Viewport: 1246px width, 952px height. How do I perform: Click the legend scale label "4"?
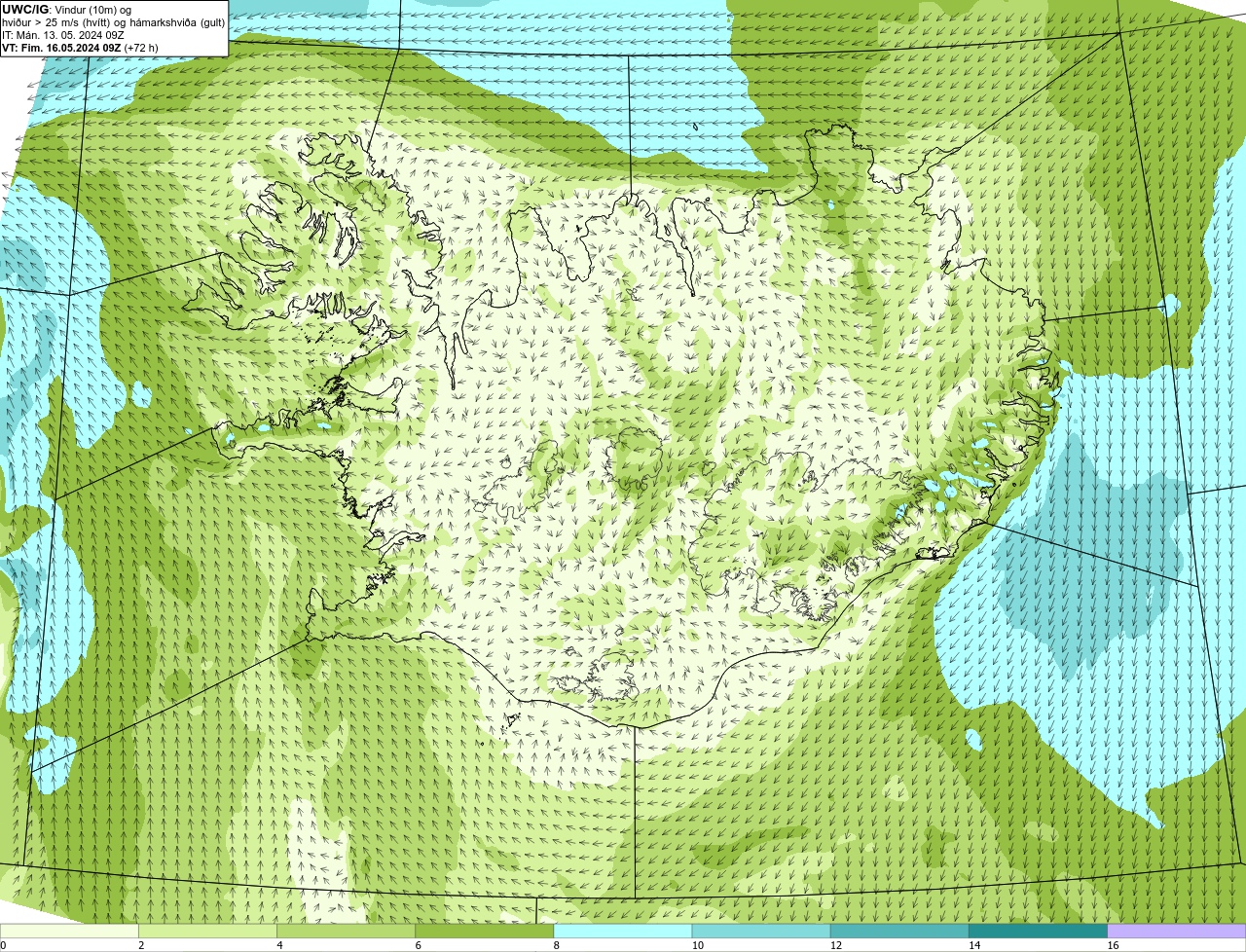[279, 945]
